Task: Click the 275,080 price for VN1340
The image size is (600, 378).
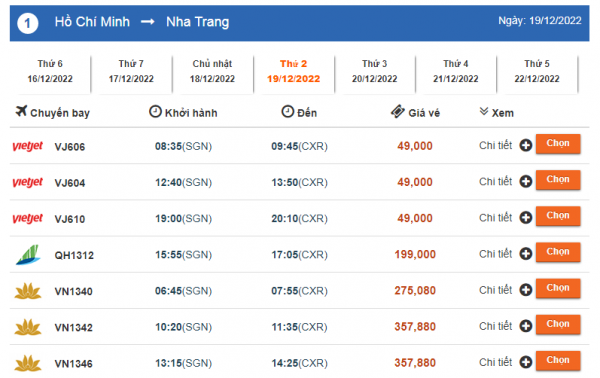Action: (415, 290)
